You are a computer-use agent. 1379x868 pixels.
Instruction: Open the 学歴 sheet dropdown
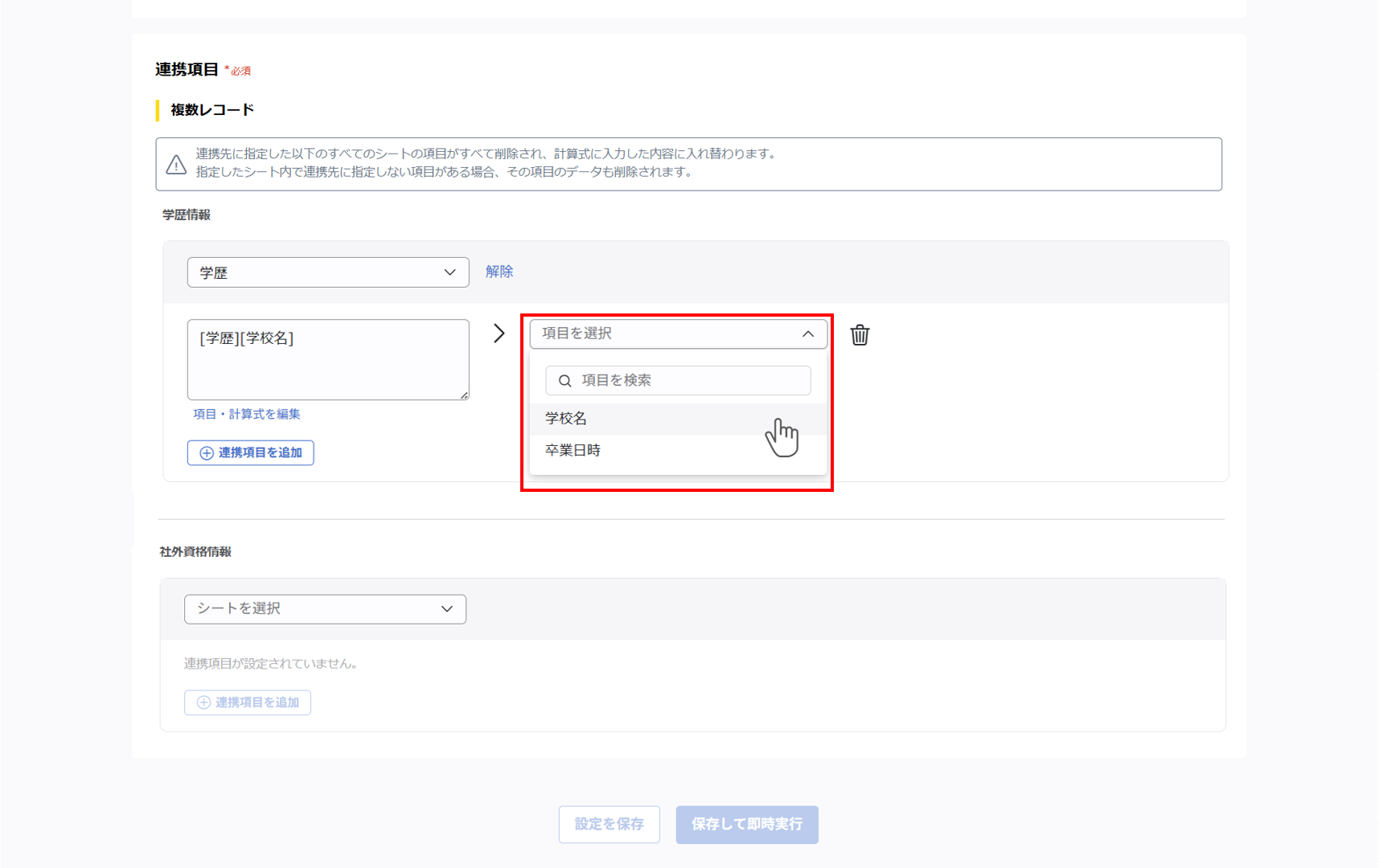coord(328,272)
